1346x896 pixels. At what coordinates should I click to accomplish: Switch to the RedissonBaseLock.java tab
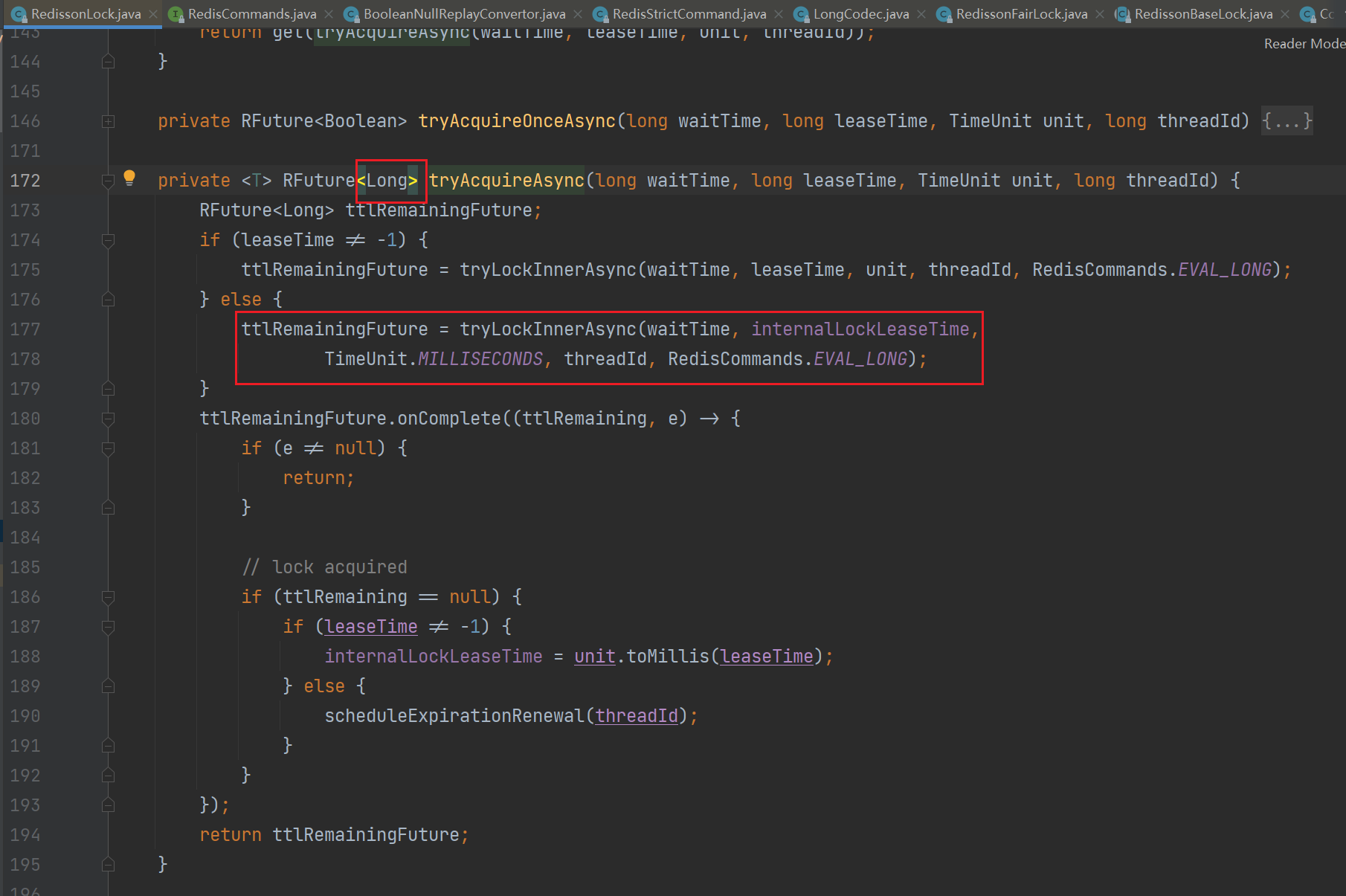click(x=1202, y=14)
